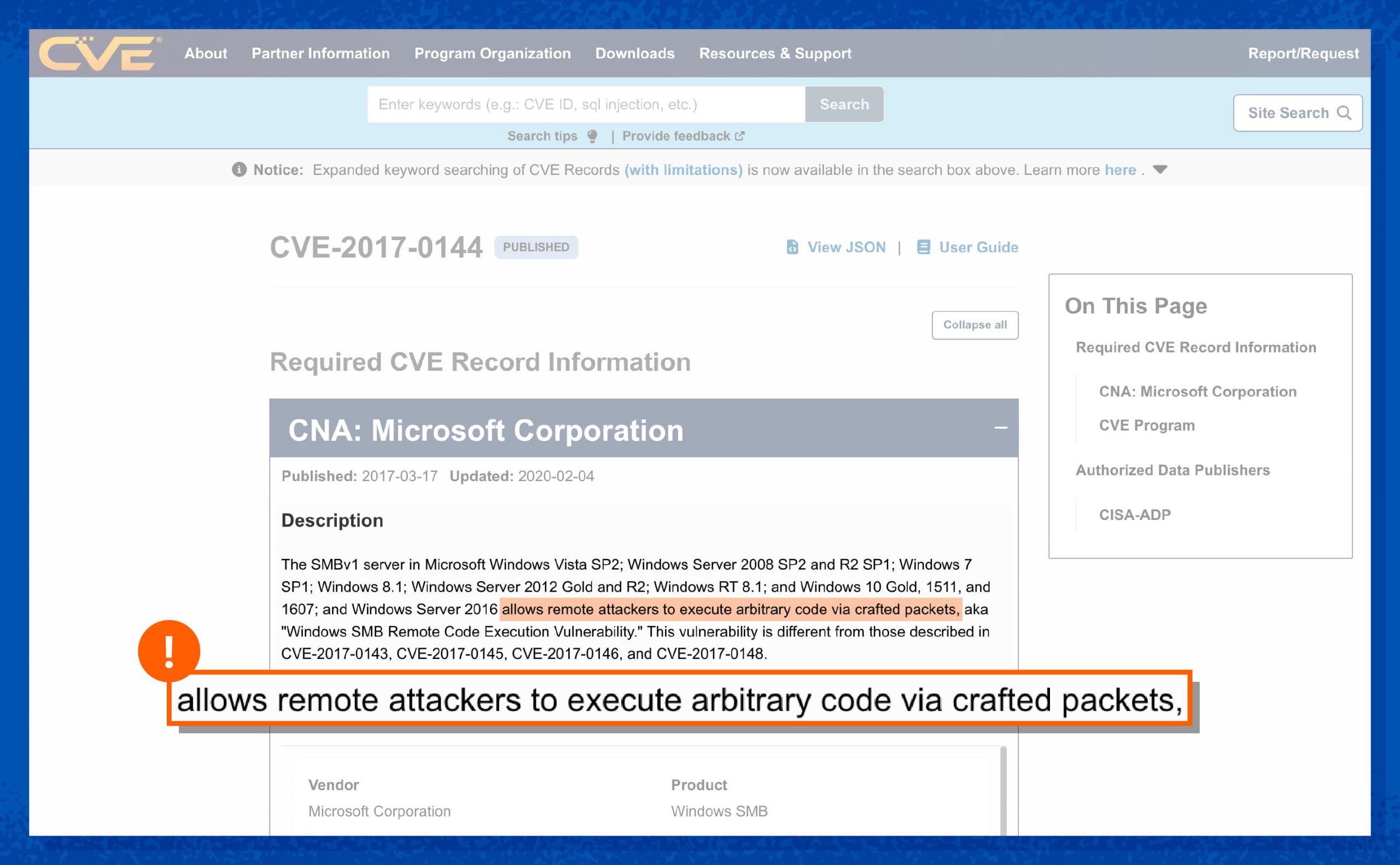
Task: Click 'here' to learn more about keyword searching
Action: [x=1121, y=170]
